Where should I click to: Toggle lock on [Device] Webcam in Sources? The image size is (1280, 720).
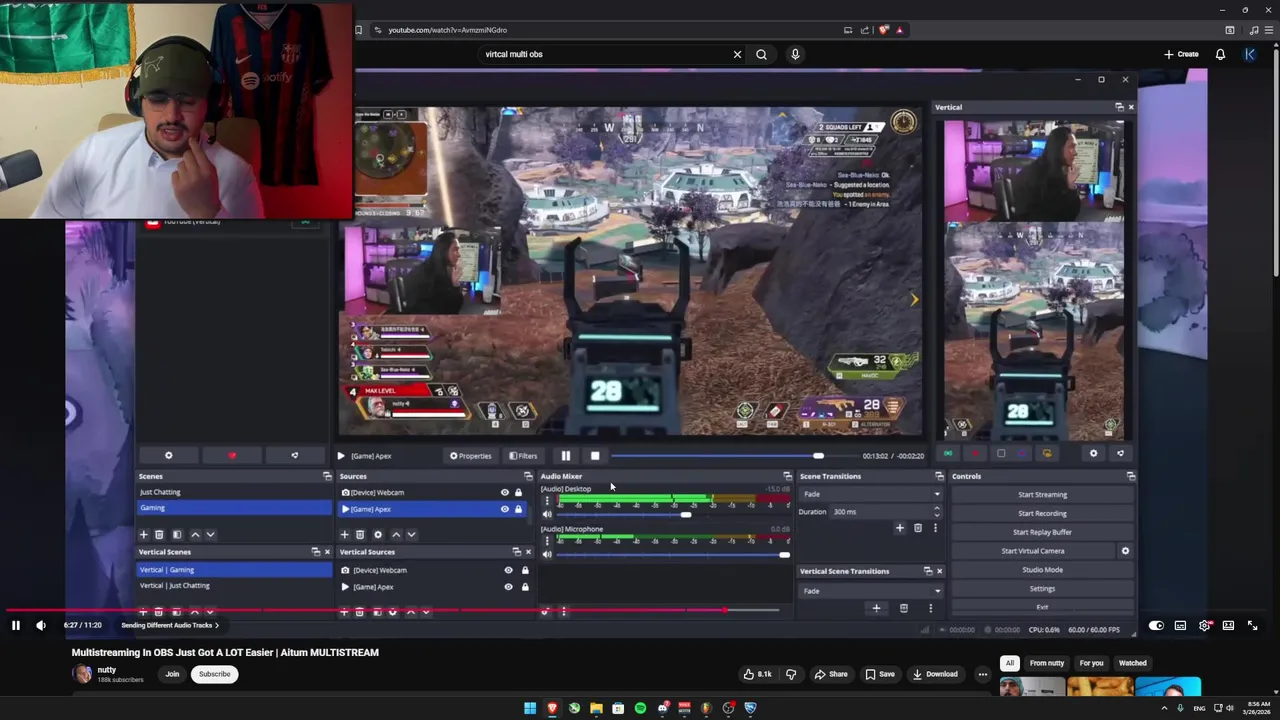518,493
